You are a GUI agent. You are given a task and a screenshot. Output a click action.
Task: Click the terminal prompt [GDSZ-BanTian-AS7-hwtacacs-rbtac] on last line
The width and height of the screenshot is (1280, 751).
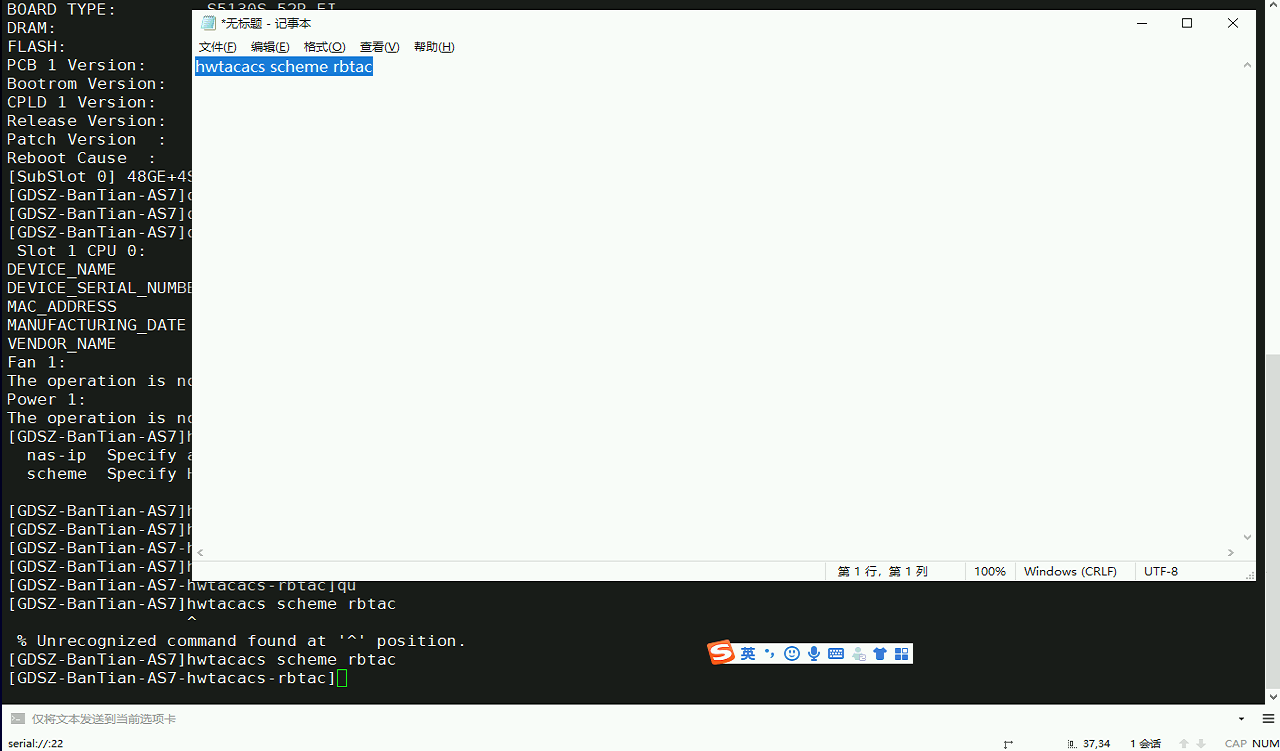click(171, 678)
